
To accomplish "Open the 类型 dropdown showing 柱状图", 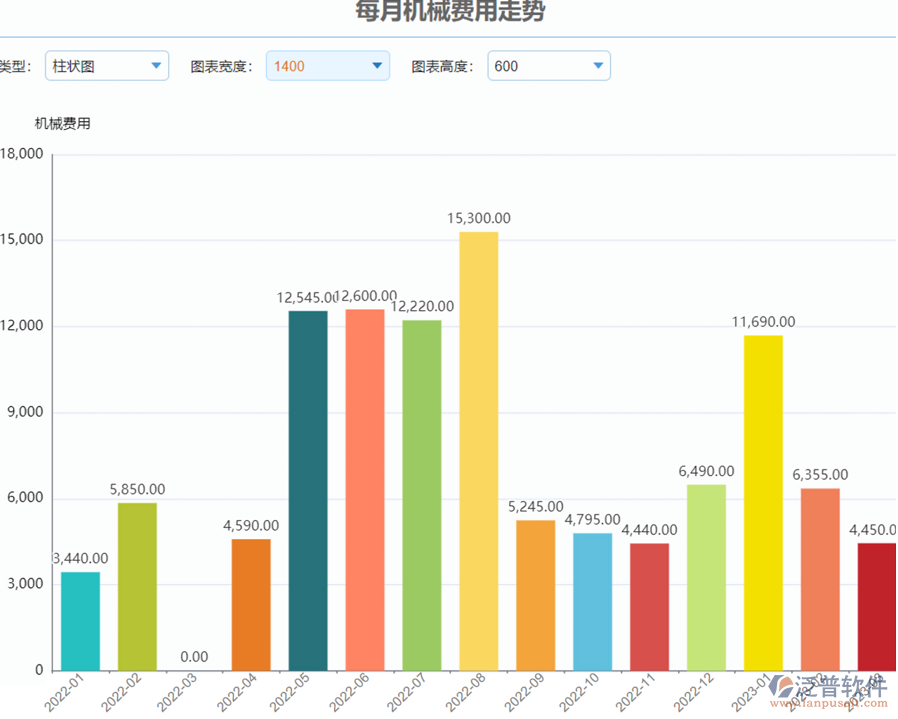I will point(106,65).
